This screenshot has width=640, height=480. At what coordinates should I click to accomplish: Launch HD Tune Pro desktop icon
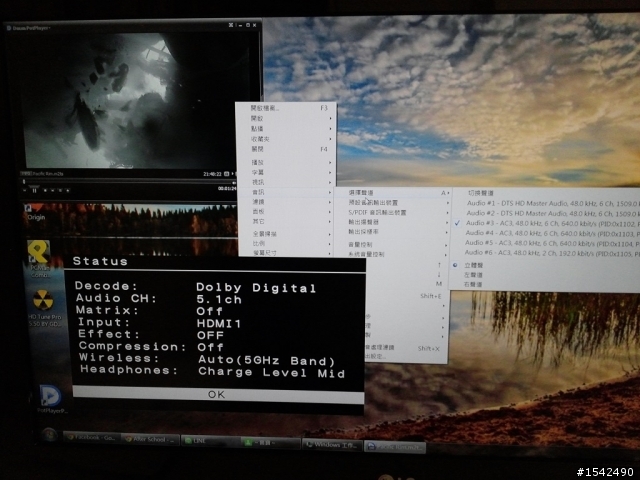point(44,308)
